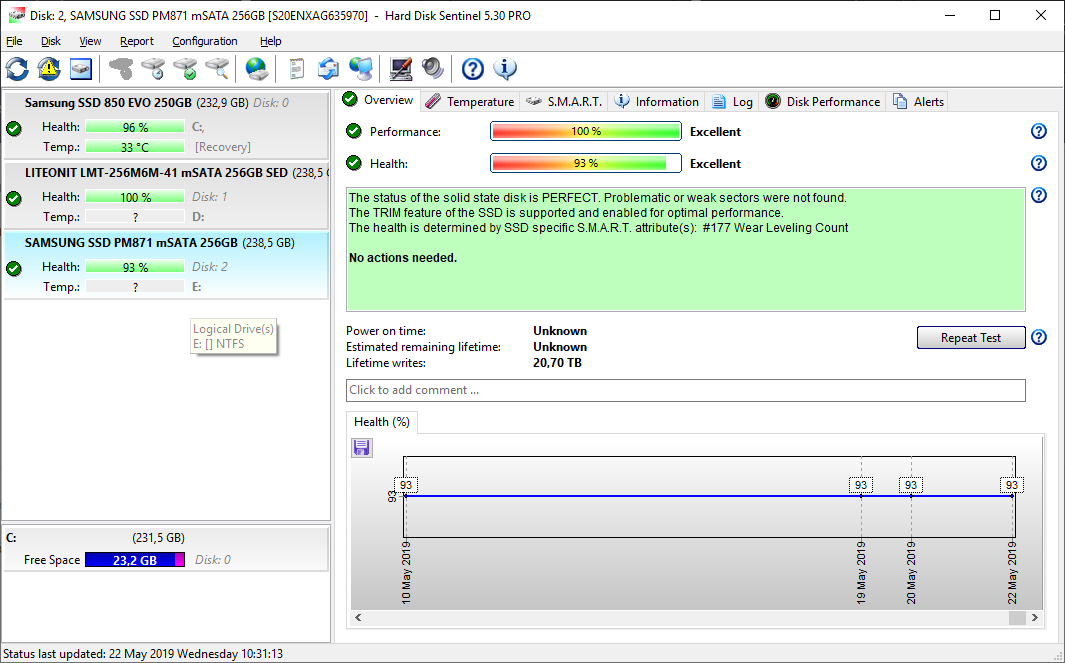This screenshot has width=1065, height=663.
Task: Click the greyed-out stethoscope disk test icon
Action: 122,69
